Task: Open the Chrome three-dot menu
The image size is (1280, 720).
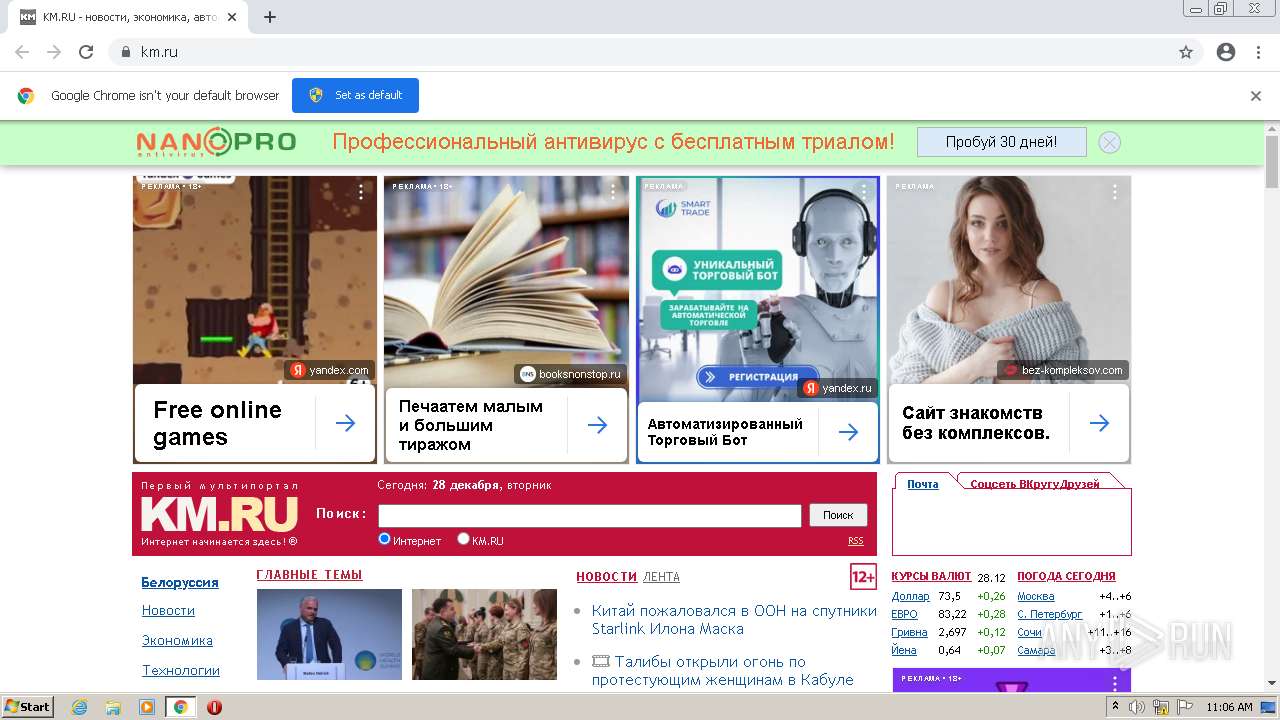Action: pos(1258,52)
